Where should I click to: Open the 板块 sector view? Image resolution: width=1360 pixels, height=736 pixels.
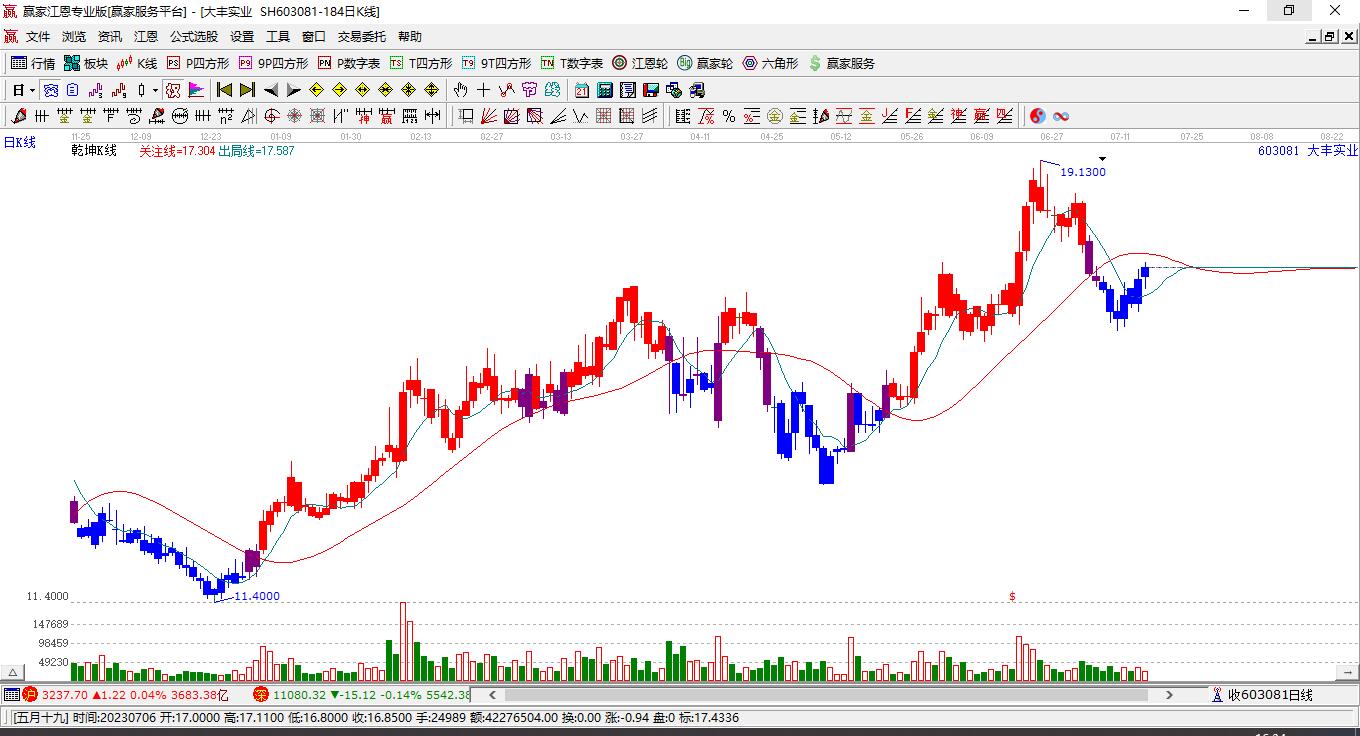point(86,63)
